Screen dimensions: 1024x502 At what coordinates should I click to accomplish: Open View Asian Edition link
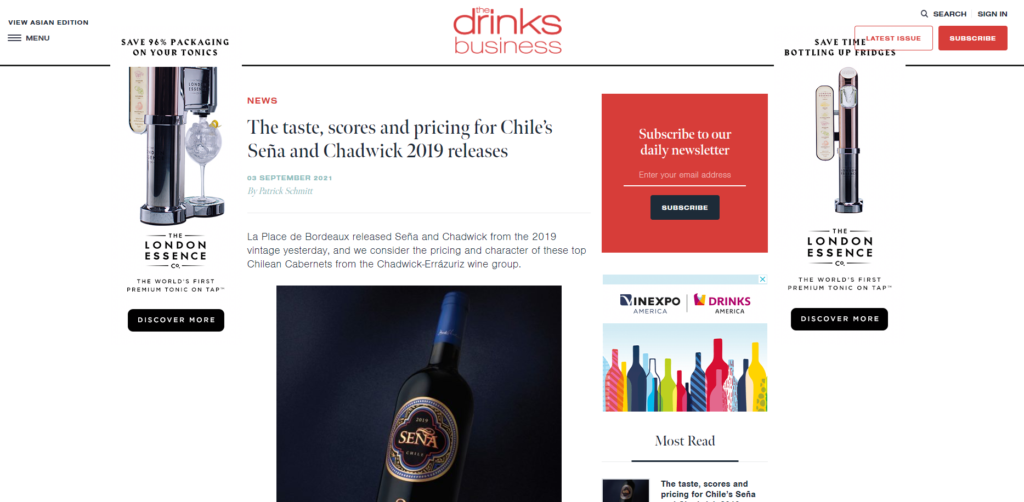pos(48,22)
